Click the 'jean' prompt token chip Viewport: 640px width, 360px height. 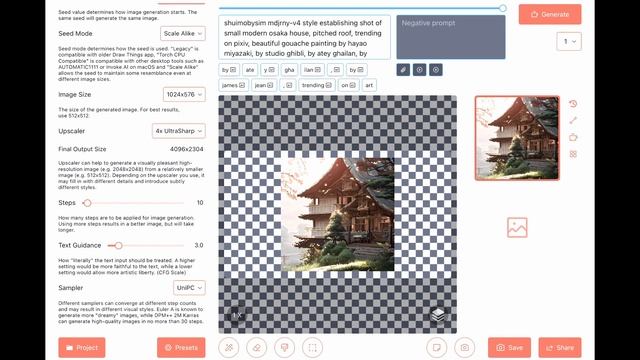point(264,85)
